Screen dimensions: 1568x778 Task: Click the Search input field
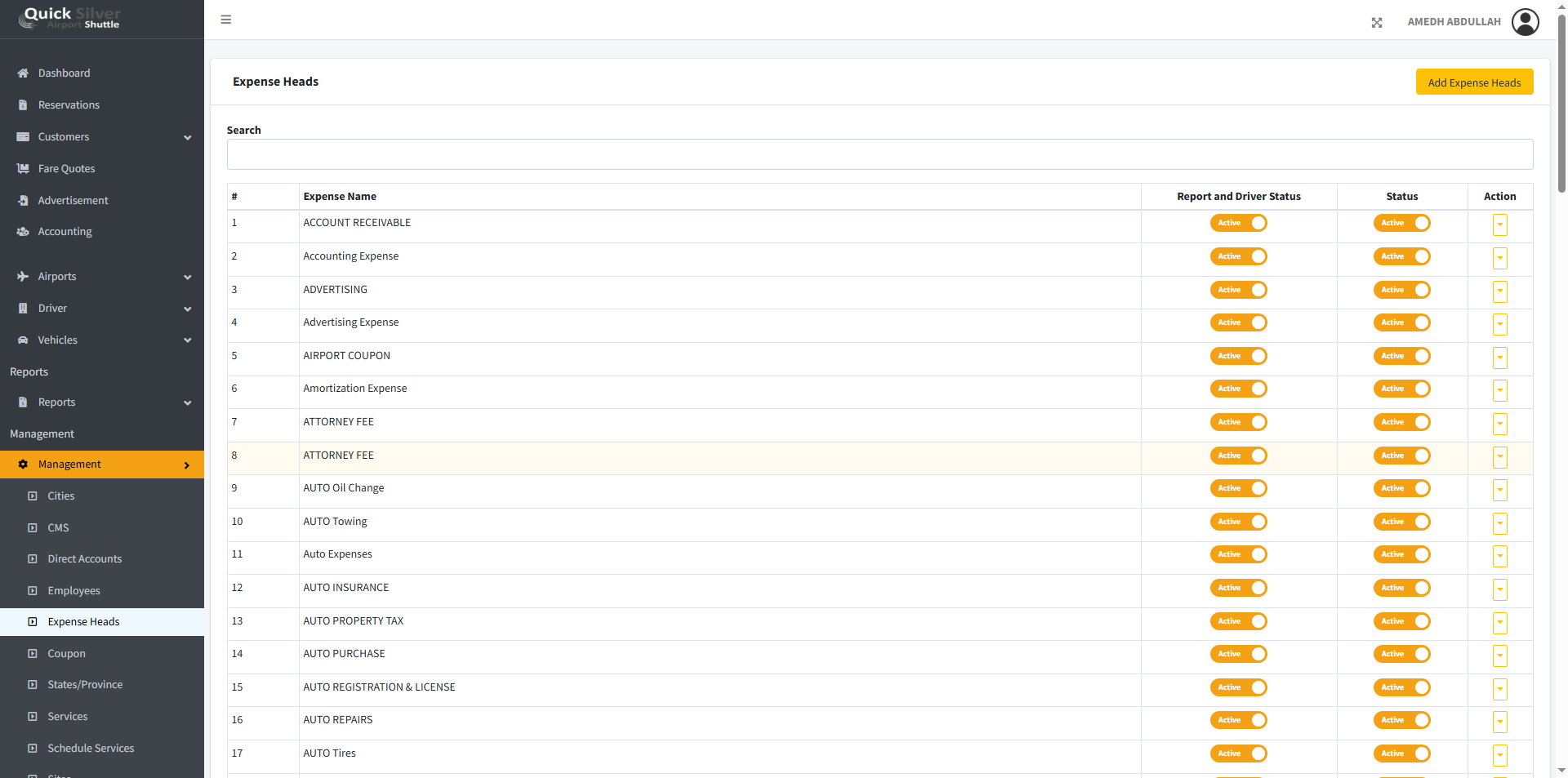[879, 154]
